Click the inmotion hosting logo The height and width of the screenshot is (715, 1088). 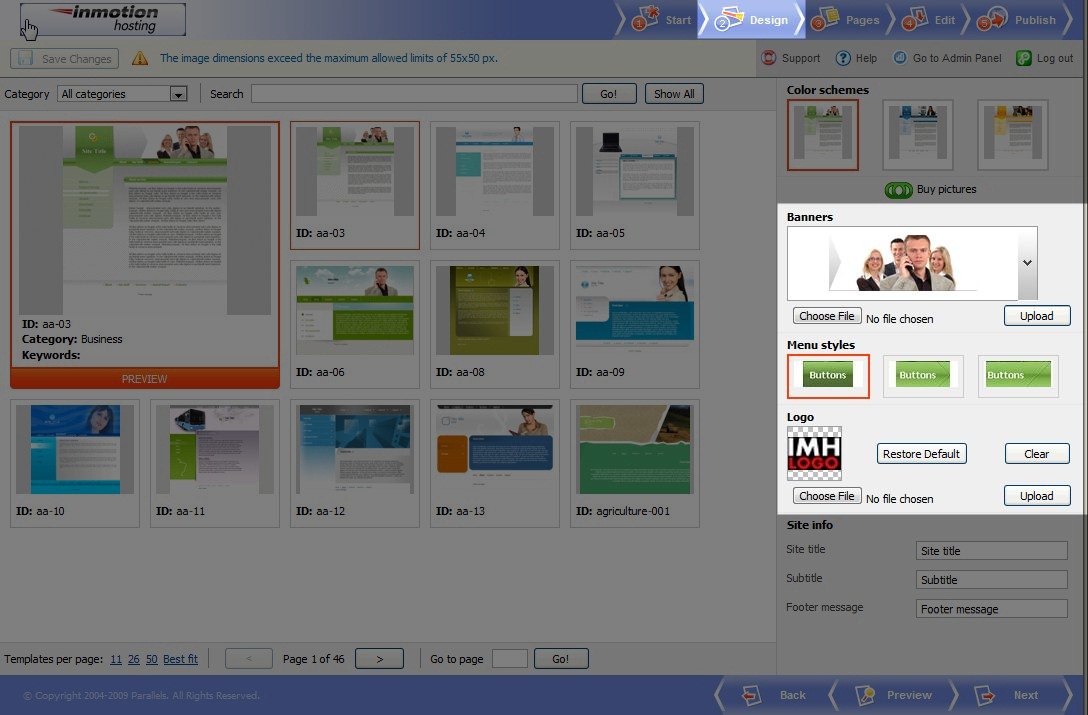tap(103, 19)
